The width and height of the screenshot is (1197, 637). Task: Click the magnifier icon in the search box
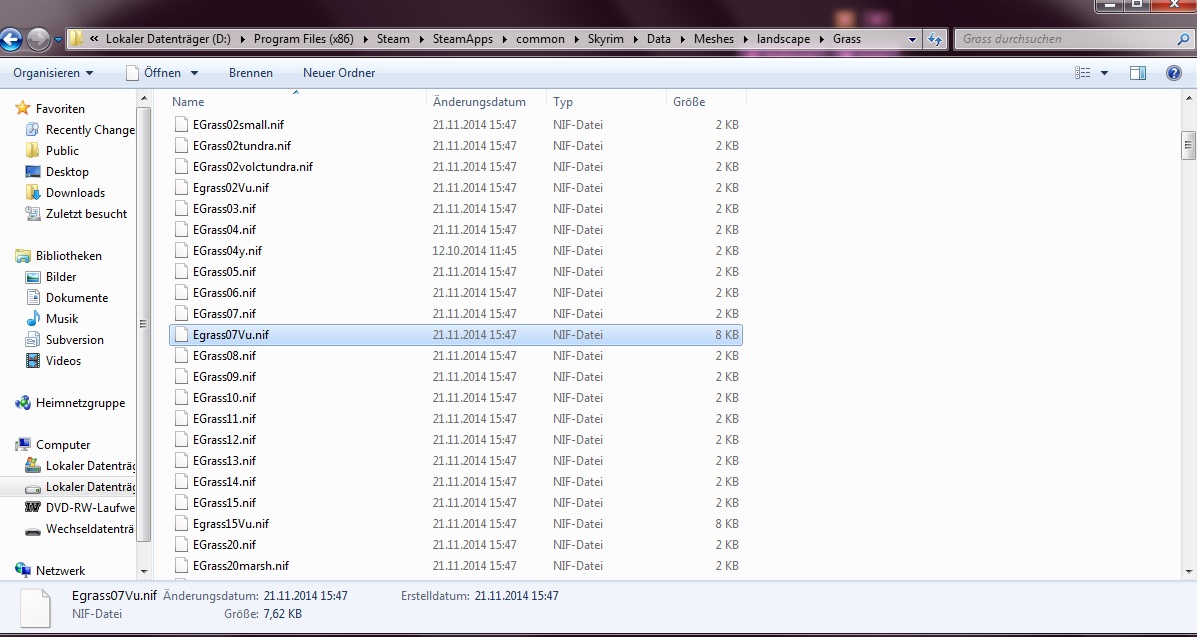click(x=1182, y=39)
